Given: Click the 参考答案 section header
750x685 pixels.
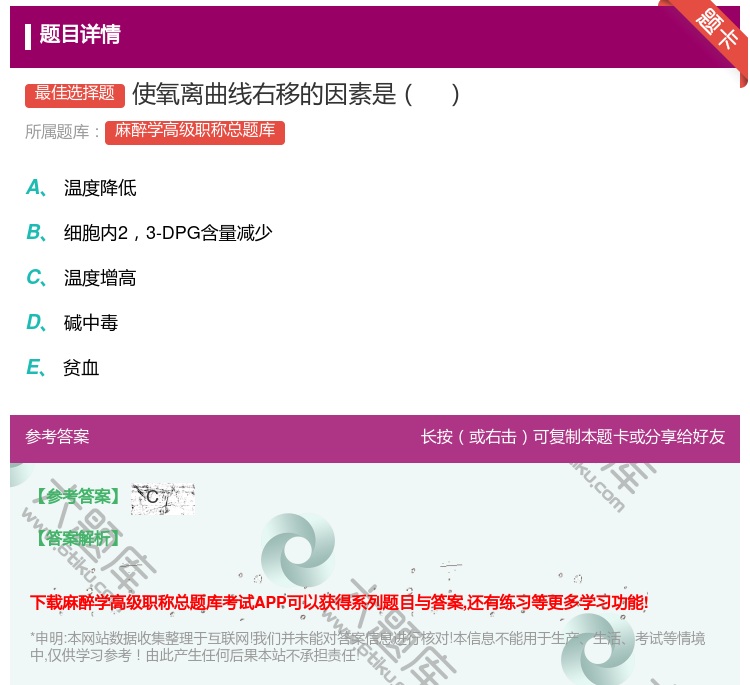Looking at the screenshot, I should tap(57, 437).
